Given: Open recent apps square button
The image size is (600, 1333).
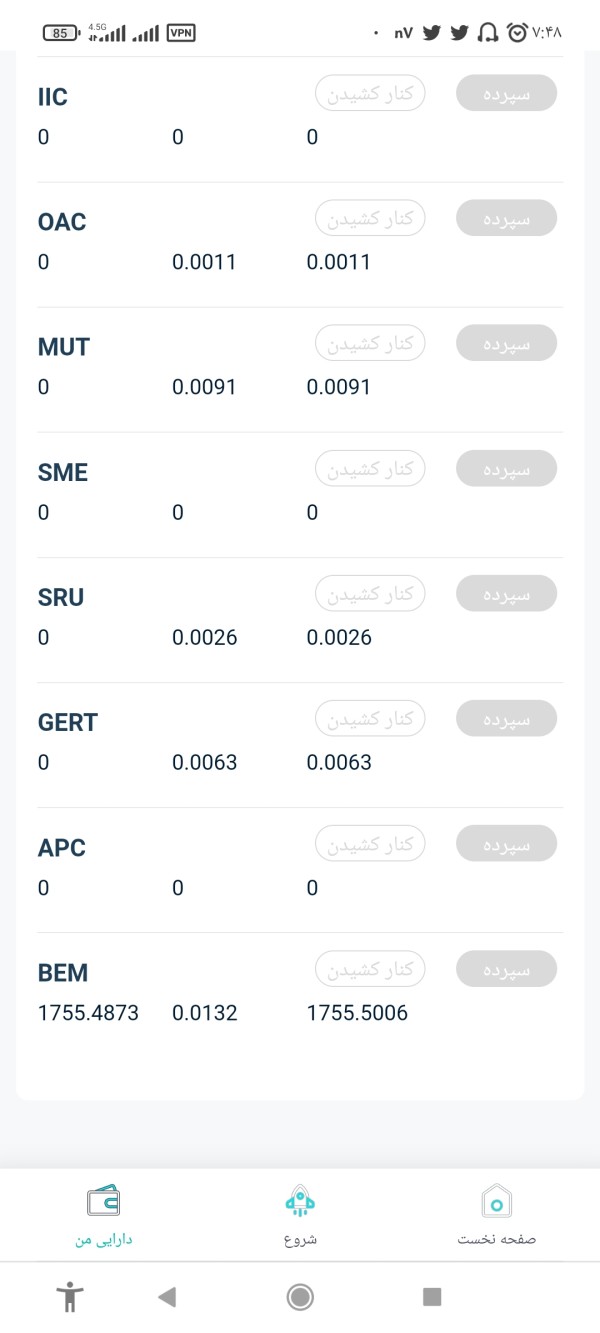Looking at the screenshot, I should [x=432, y=1297].
